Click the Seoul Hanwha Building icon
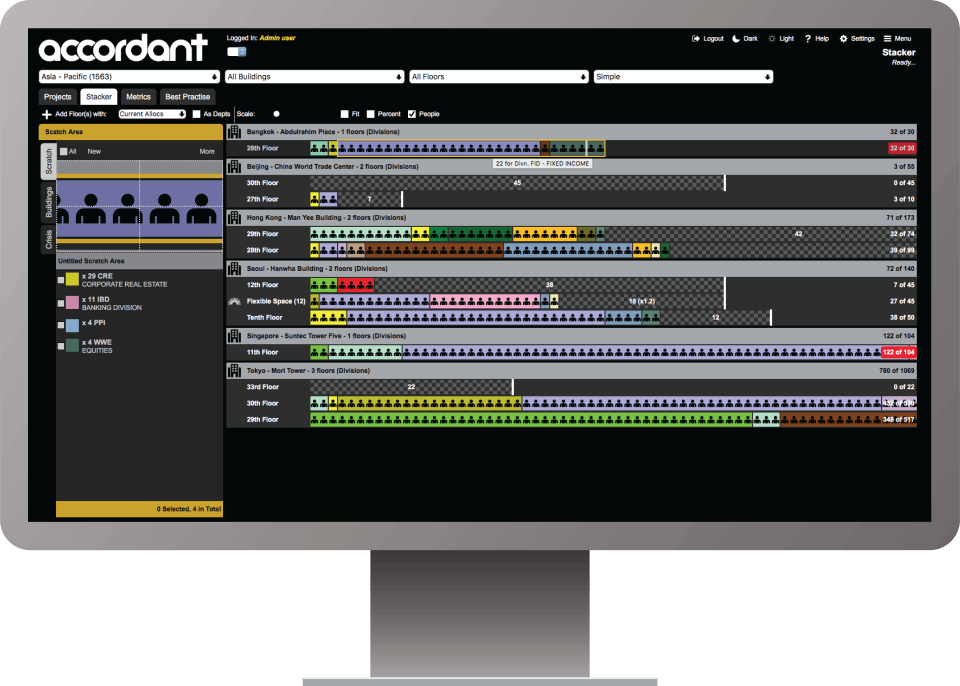Screen dimensions: 960x686 (x=234, y=268)
